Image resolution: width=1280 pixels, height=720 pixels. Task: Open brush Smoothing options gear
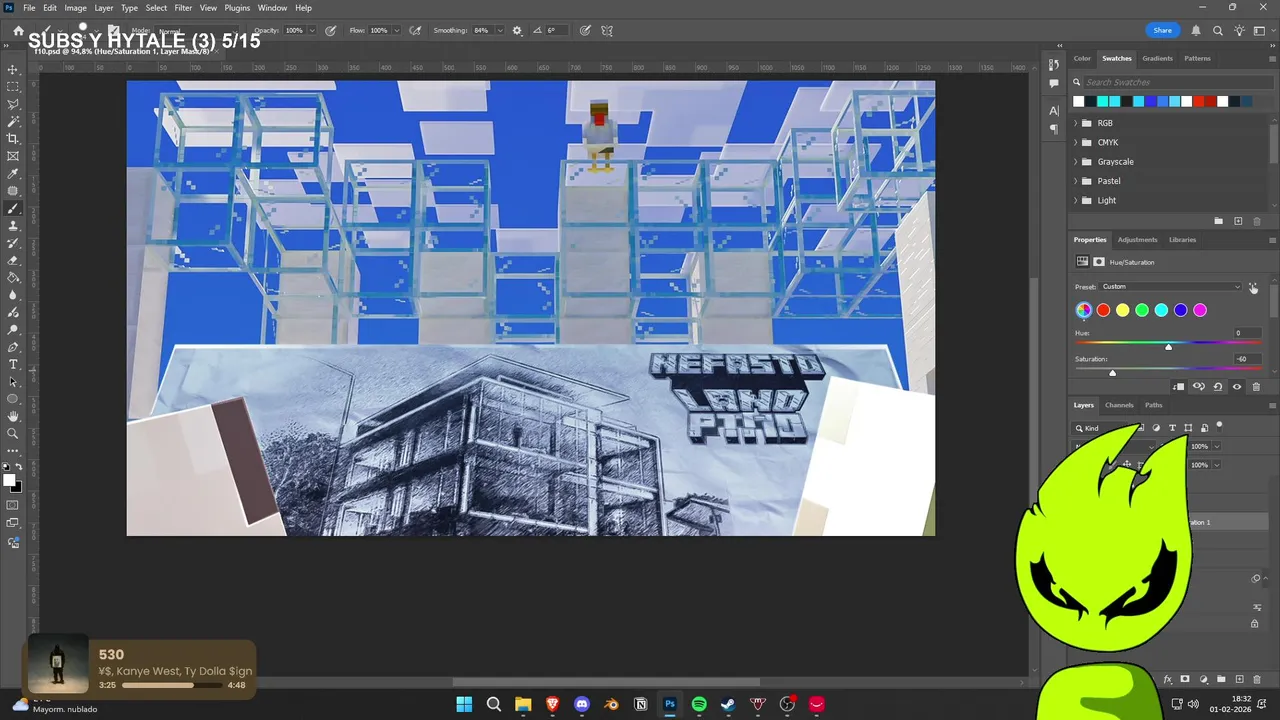(517, 31)
